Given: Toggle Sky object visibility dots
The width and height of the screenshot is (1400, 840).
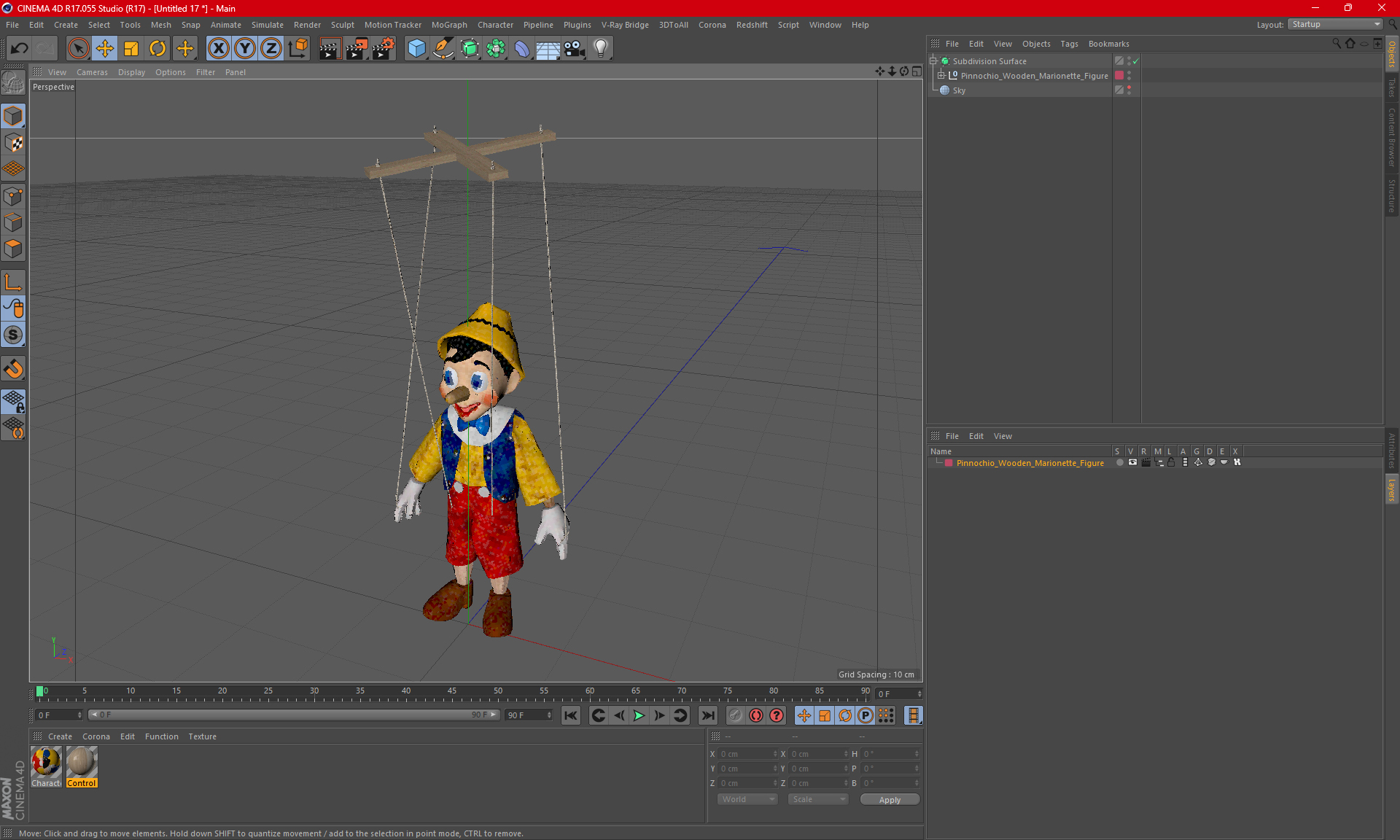Looking at the screenshot, I should tap(1129, 90).
